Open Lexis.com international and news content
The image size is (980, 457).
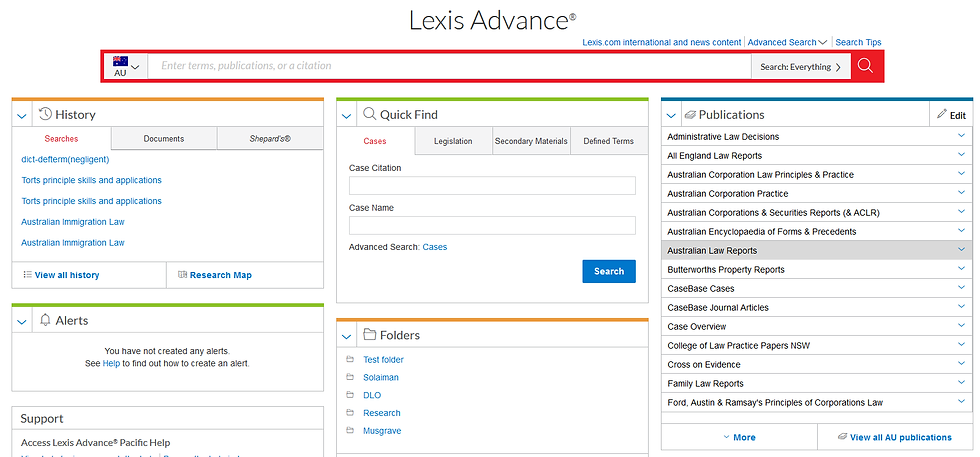[x=662, y=43]
